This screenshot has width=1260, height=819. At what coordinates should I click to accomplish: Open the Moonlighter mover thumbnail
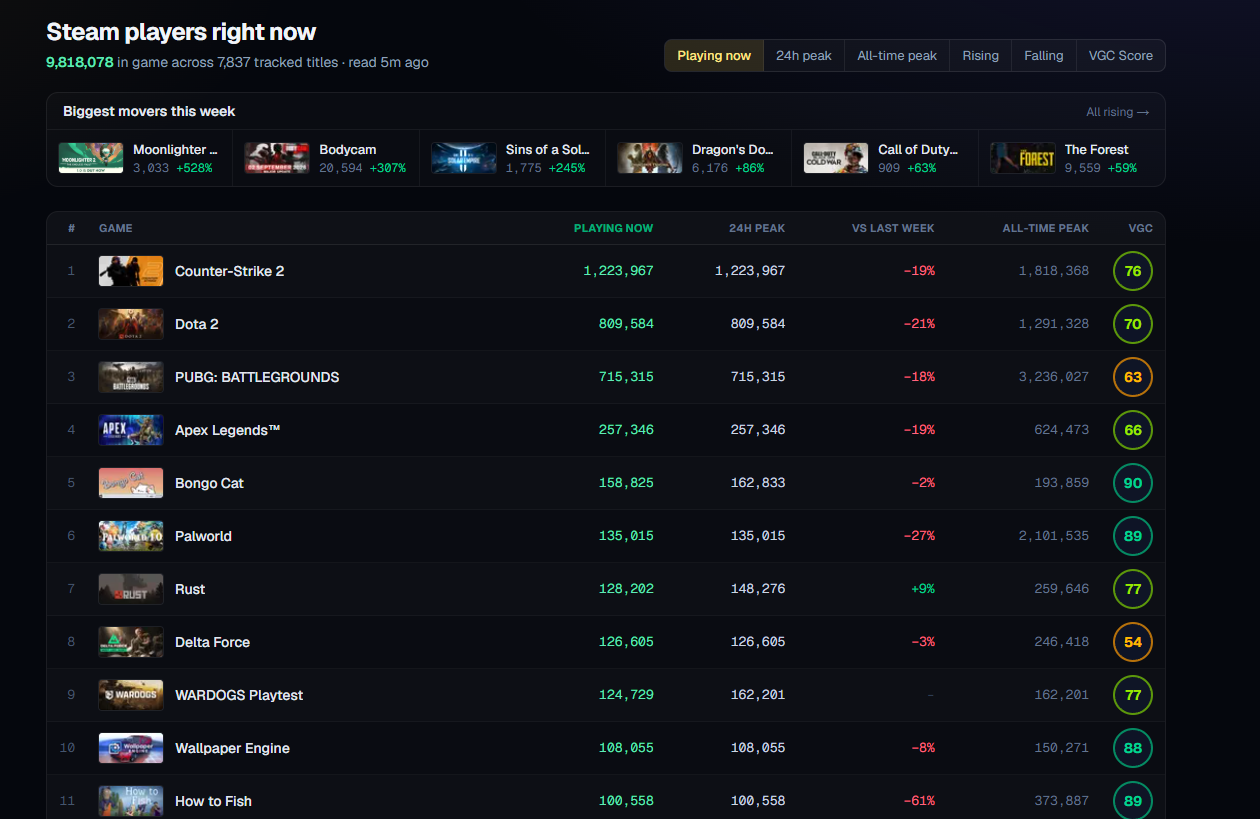pyautogui.click(x=91, y=158)
